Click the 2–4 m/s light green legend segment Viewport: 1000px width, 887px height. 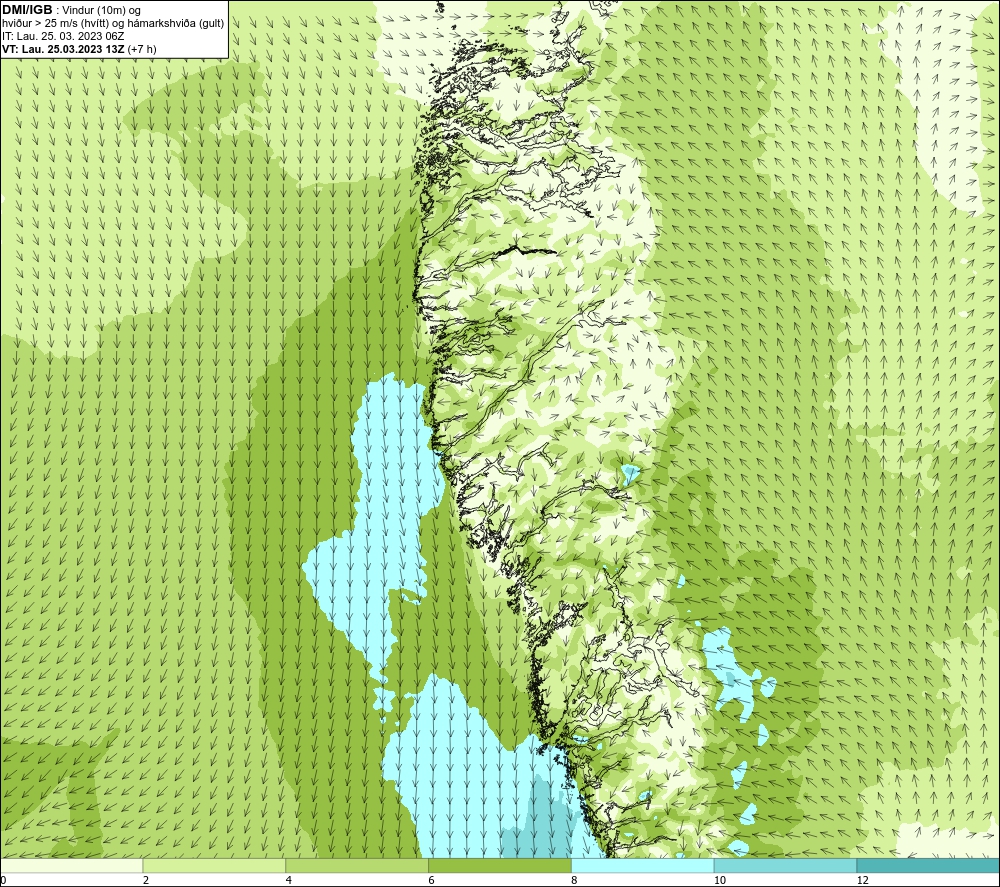click(214, 866)
